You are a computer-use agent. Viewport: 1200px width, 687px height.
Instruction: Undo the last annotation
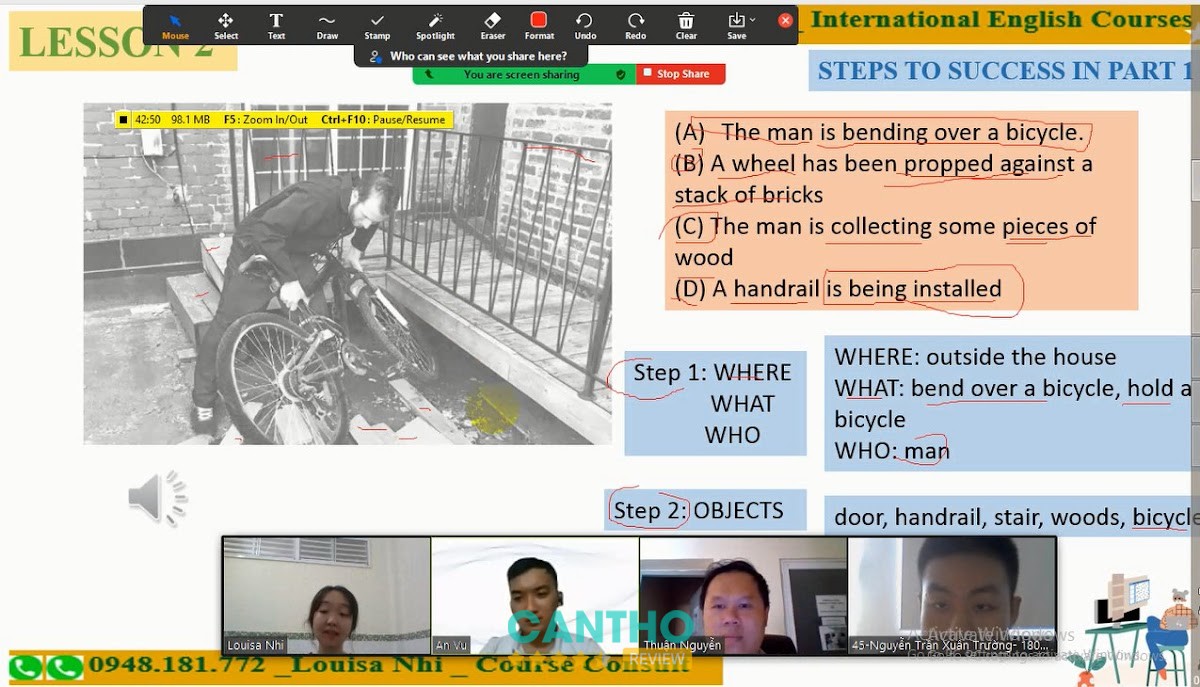point(585,26)
